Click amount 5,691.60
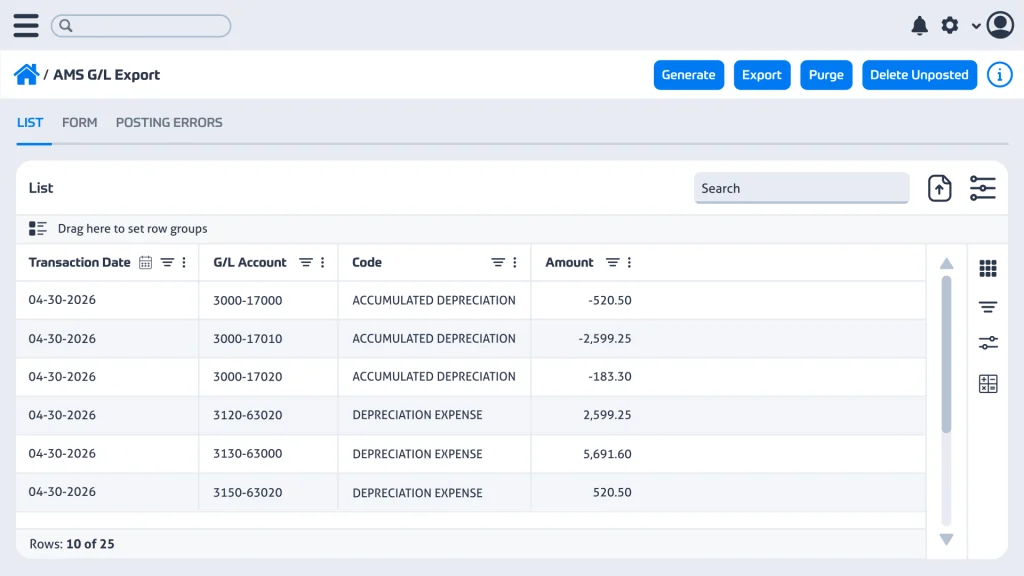Screen dimensions: 1024x576 [607, 454]
